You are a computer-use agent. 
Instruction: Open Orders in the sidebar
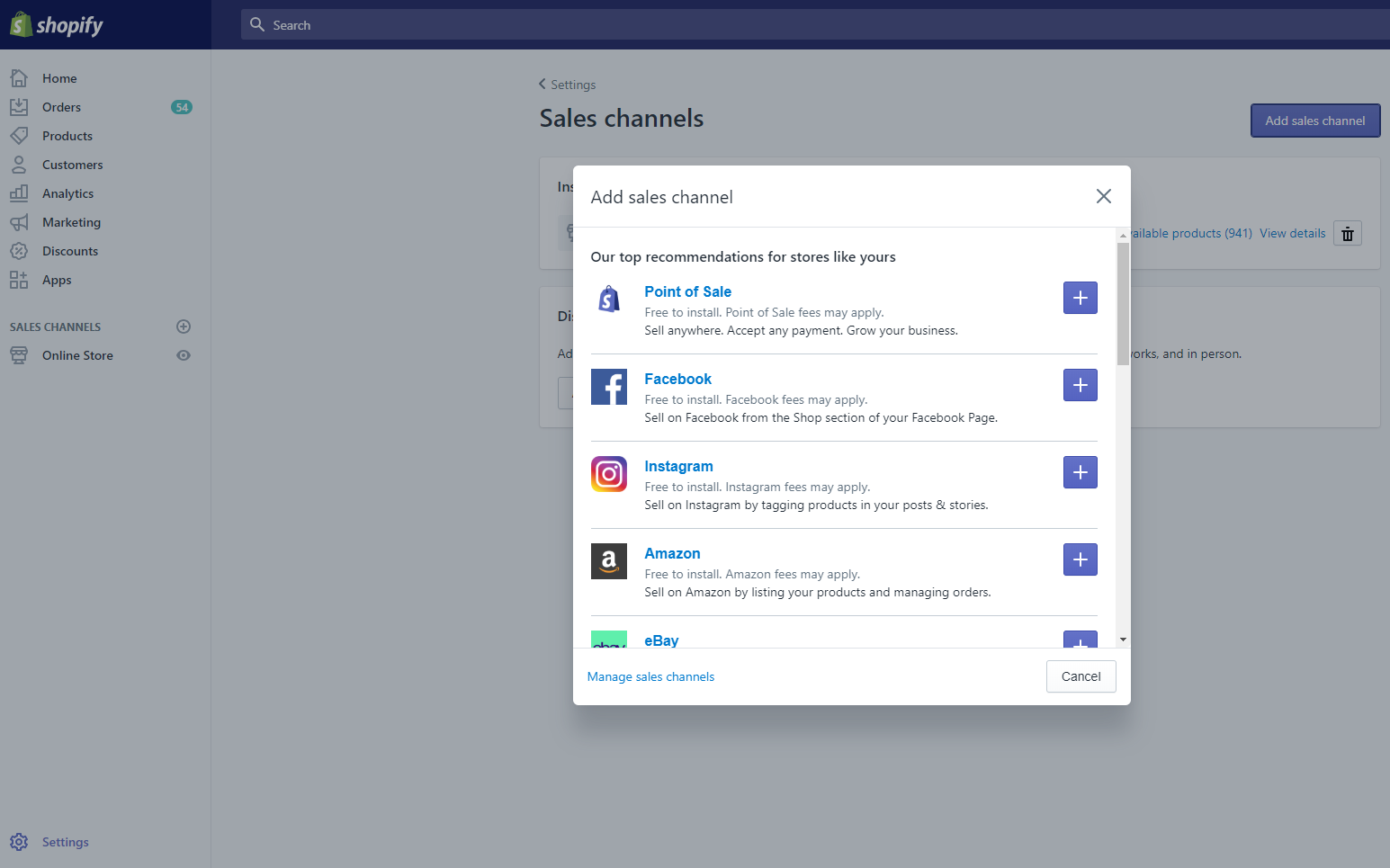pos(61,107)
